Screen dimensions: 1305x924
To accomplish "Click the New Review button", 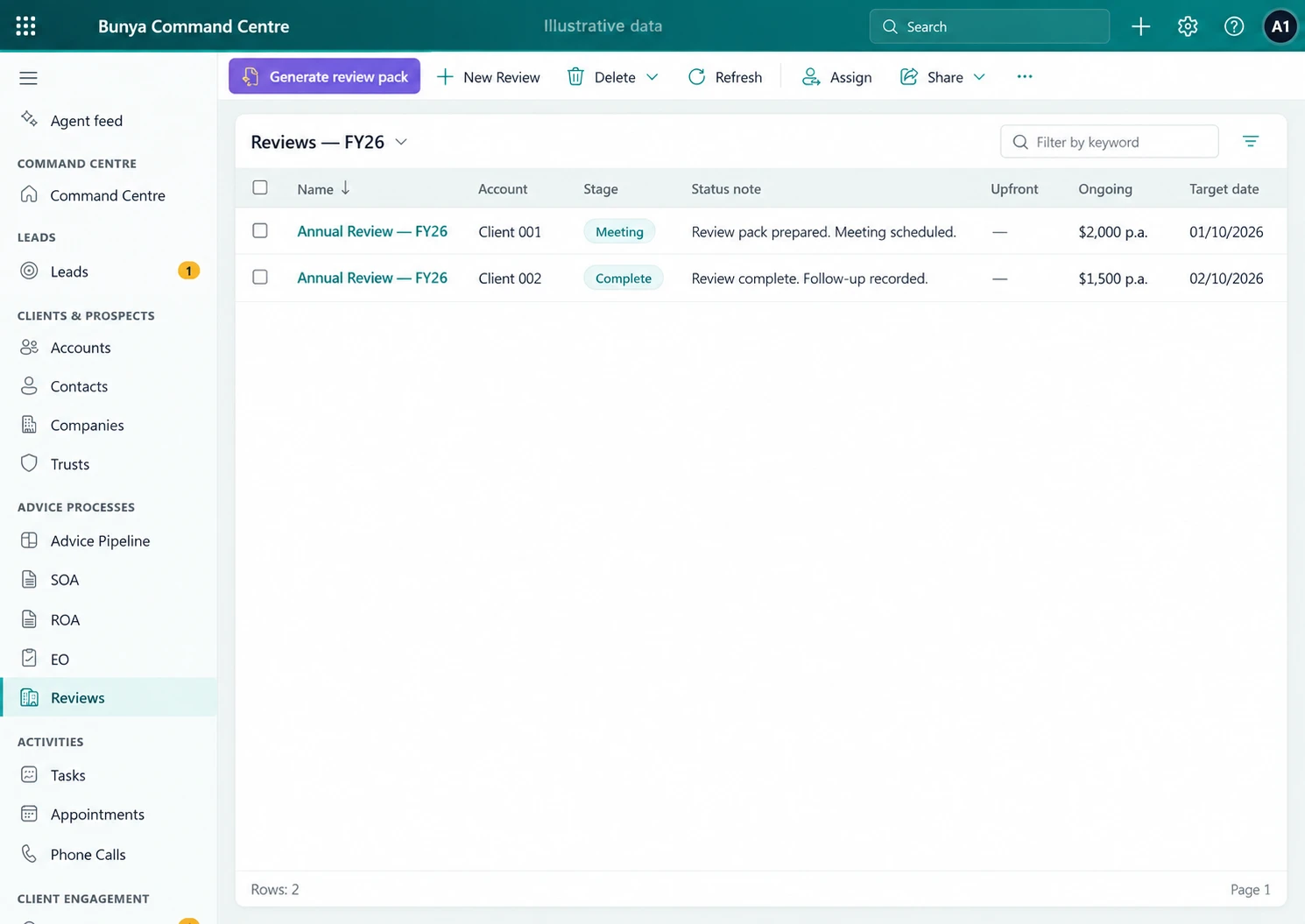I will click(488, 77).
